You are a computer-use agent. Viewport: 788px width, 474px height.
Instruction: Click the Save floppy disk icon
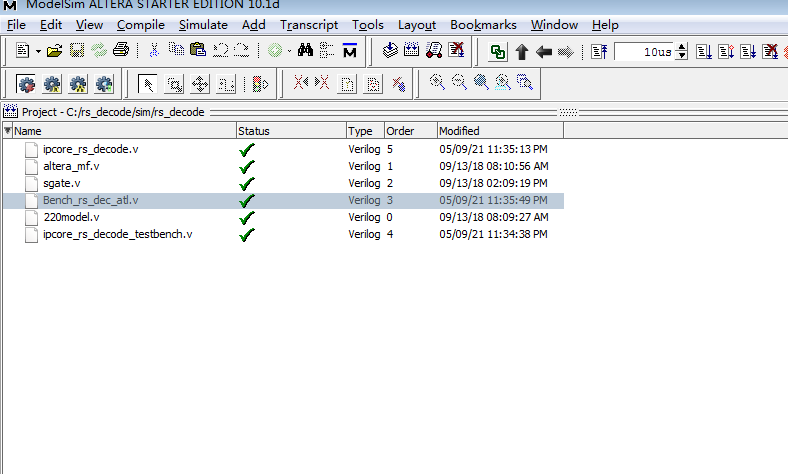tap(76, 50)
